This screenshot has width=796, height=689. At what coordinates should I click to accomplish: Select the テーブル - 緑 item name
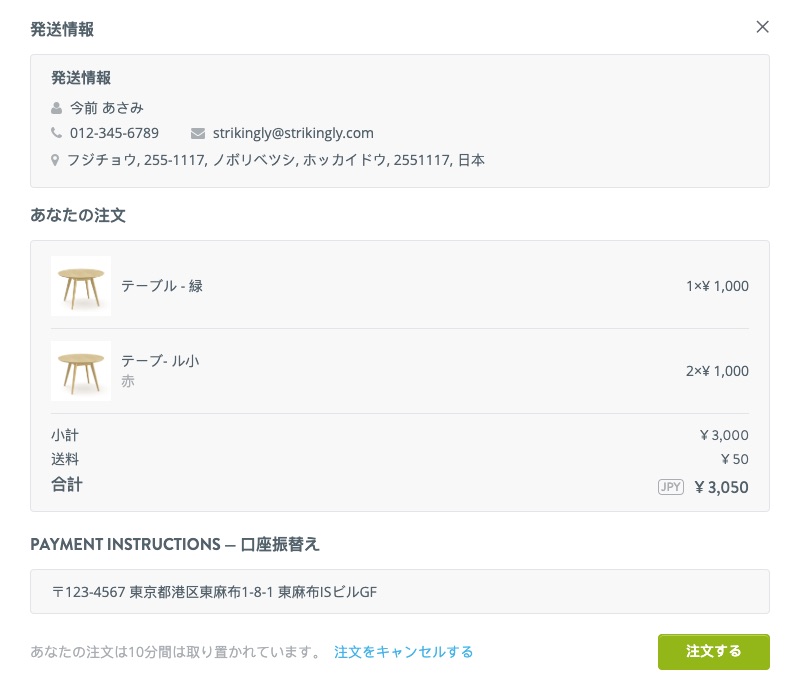161,286
